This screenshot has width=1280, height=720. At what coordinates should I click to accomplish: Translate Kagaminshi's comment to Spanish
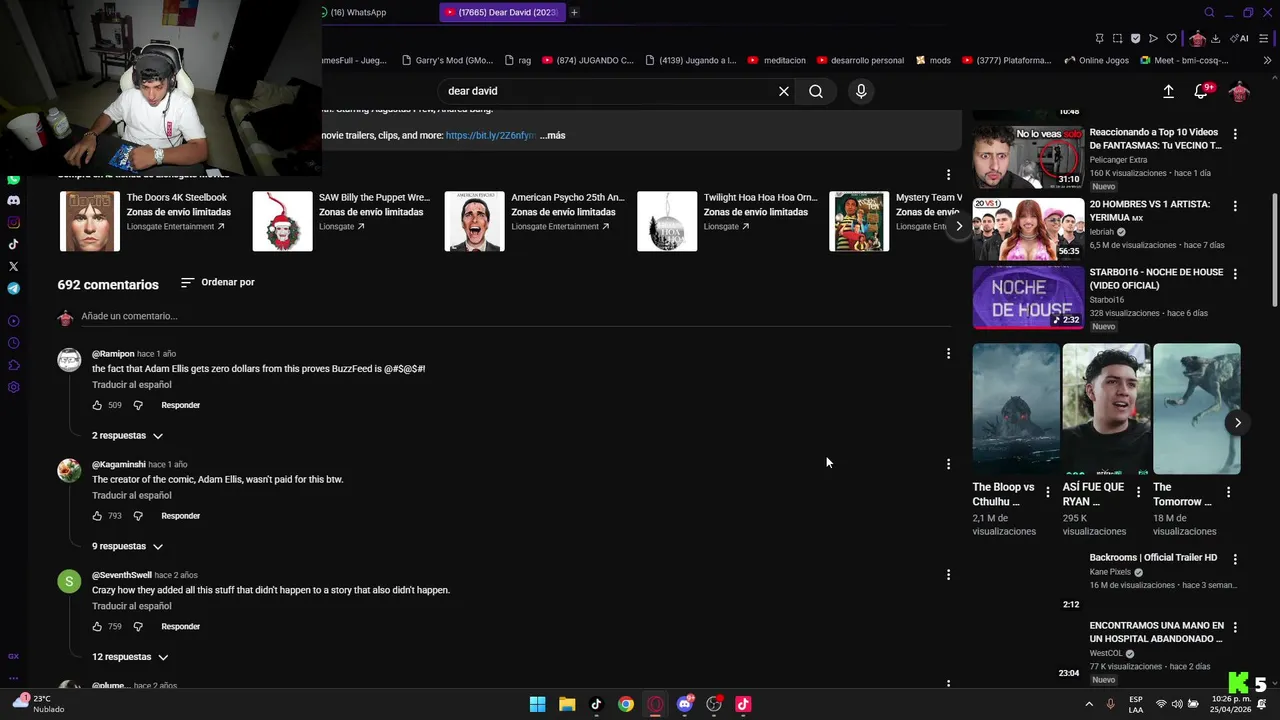(x=132, y=495)
